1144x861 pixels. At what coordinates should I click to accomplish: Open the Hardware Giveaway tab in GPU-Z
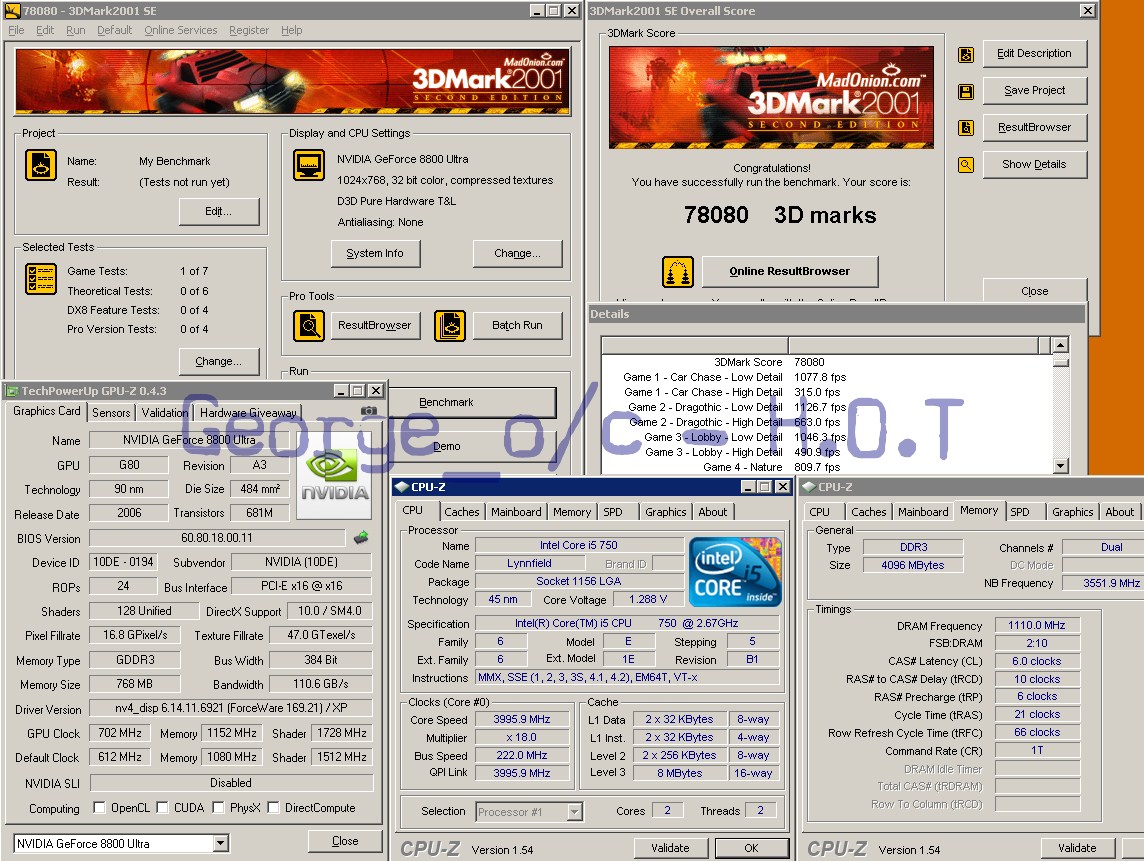[248, 412]
